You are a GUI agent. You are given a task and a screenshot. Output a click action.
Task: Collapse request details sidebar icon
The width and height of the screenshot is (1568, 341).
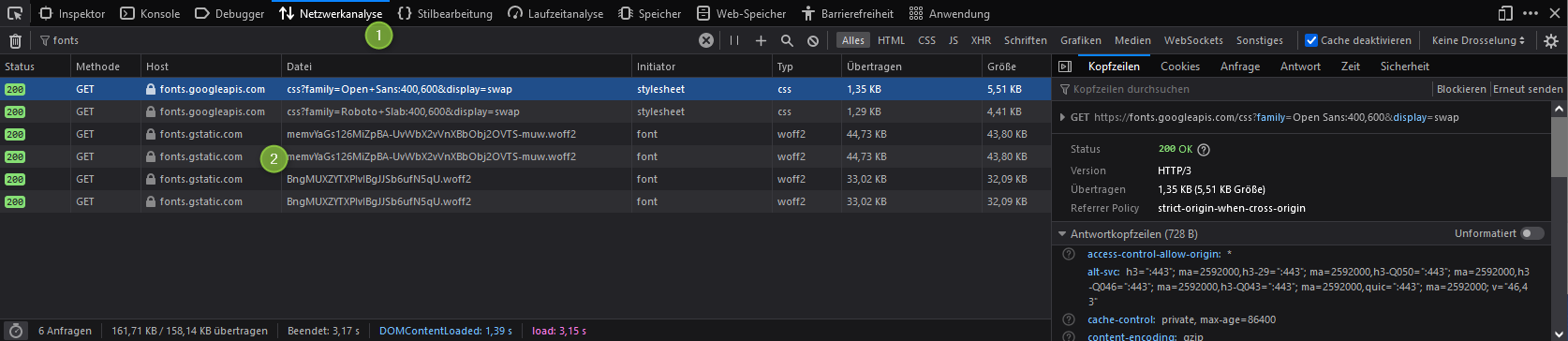point(1064,67)
